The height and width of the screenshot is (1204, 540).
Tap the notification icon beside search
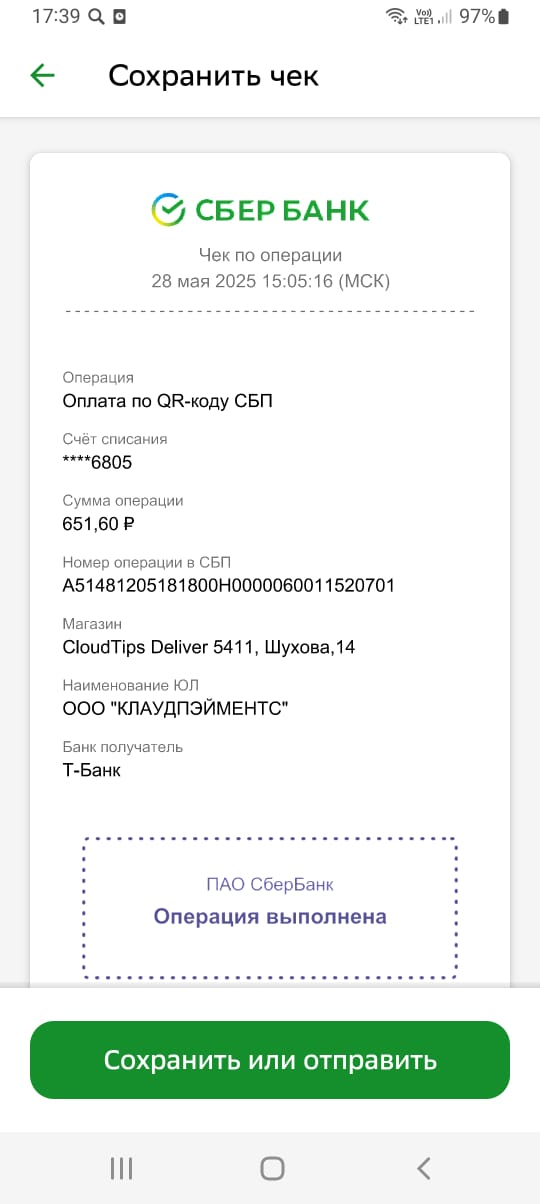coord(120,17)
